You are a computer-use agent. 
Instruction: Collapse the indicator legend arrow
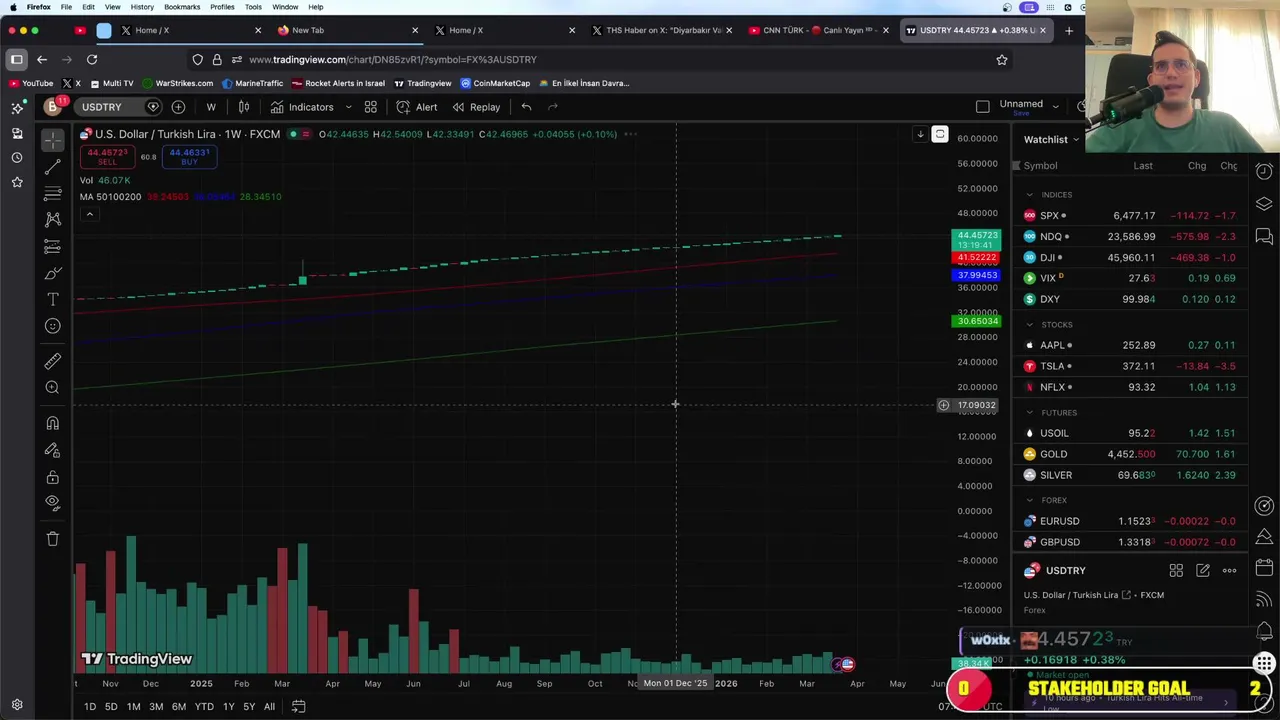click(x=89, y=214)
